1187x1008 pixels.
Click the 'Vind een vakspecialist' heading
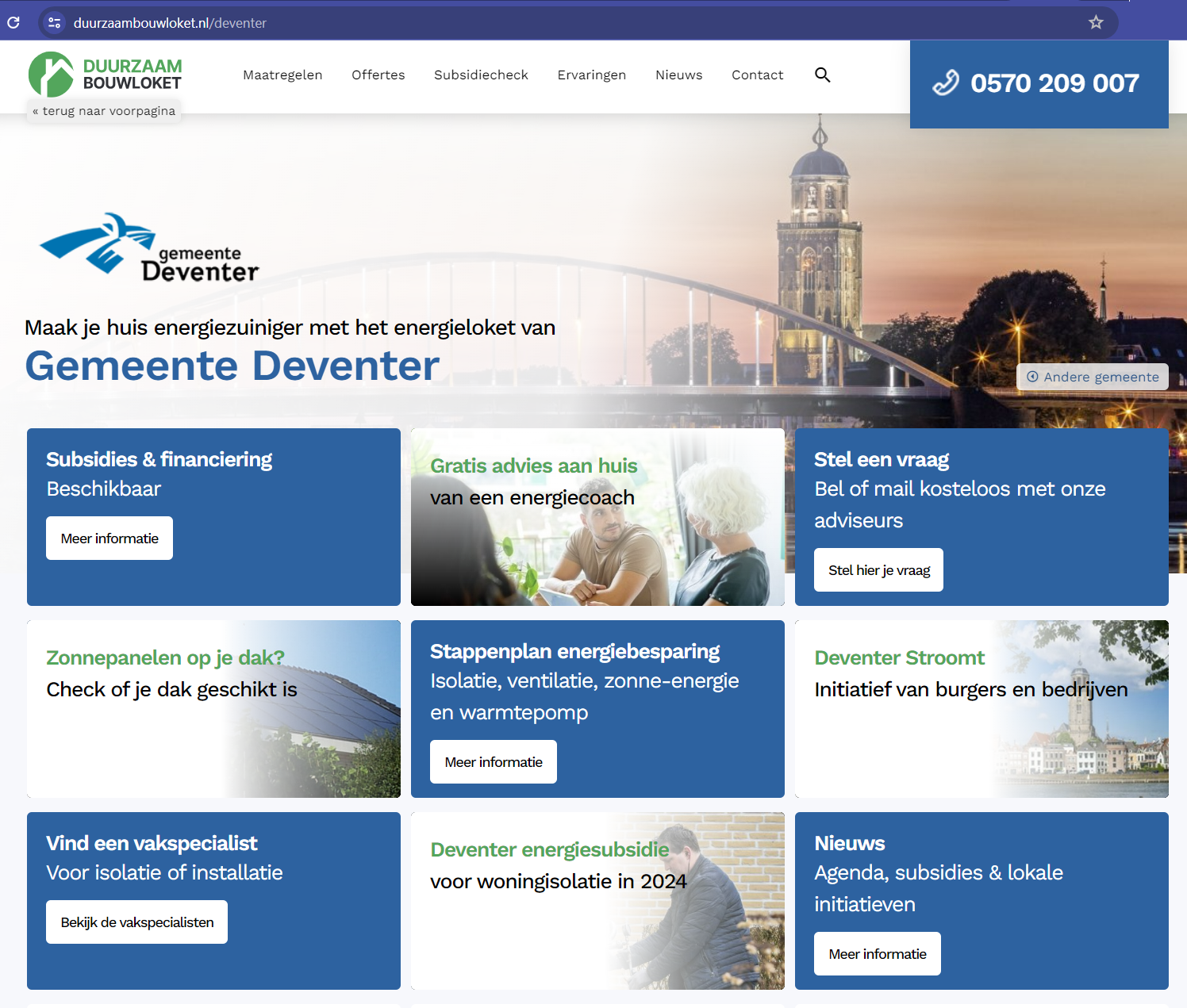pyautogui.click(x=152, y=844)
